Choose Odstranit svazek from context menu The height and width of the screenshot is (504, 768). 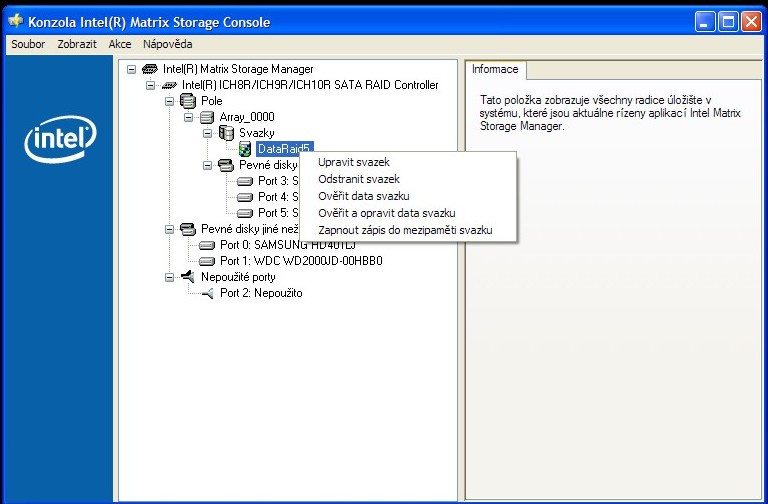tap(358, 179)
